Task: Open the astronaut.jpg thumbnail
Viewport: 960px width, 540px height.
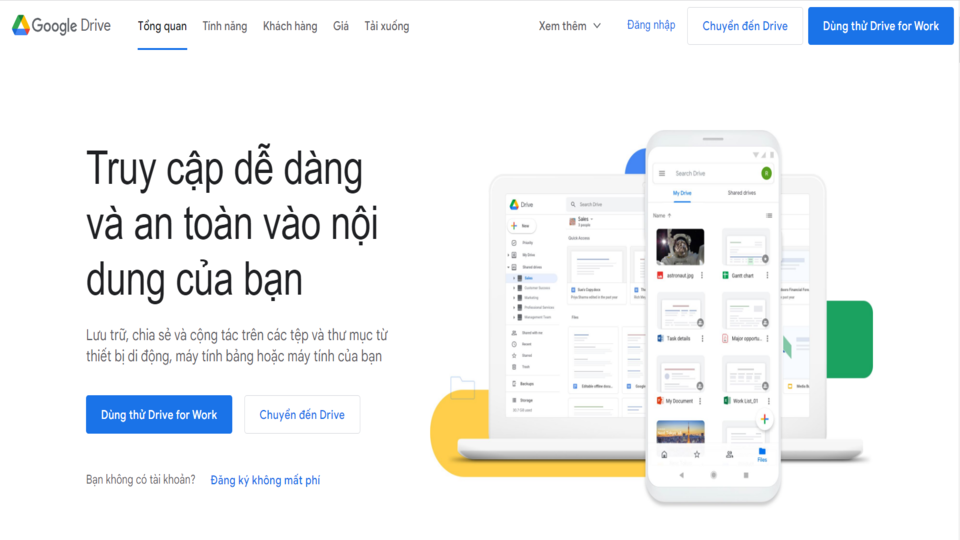Action: 680,246
